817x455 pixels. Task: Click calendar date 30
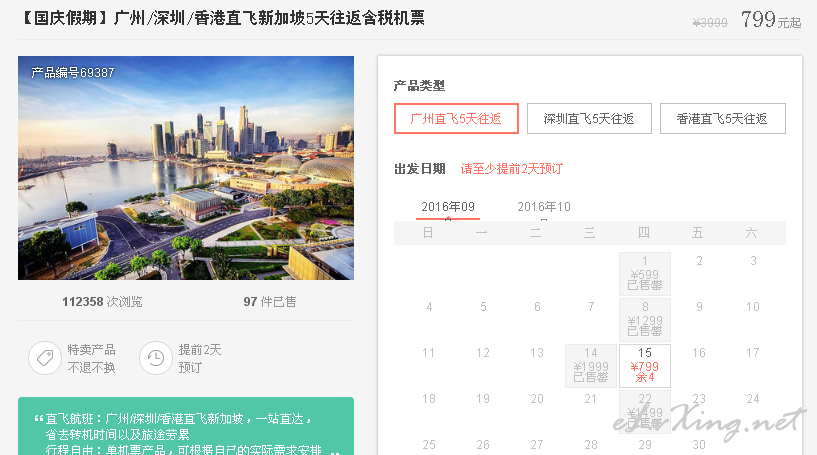[699, 445]
